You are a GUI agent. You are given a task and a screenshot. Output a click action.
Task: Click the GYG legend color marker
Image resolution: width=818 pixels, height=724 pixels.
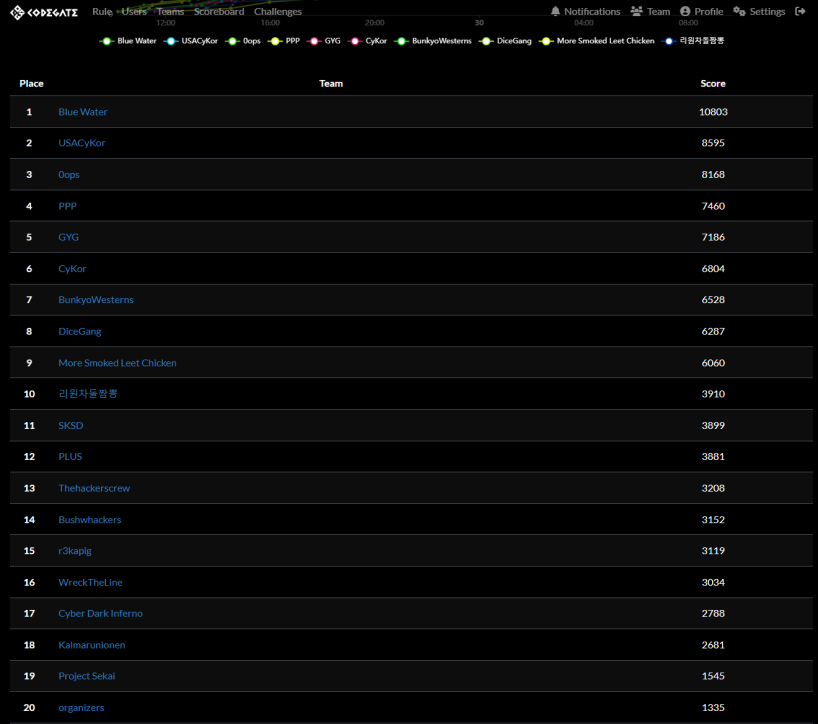point(314,41)
